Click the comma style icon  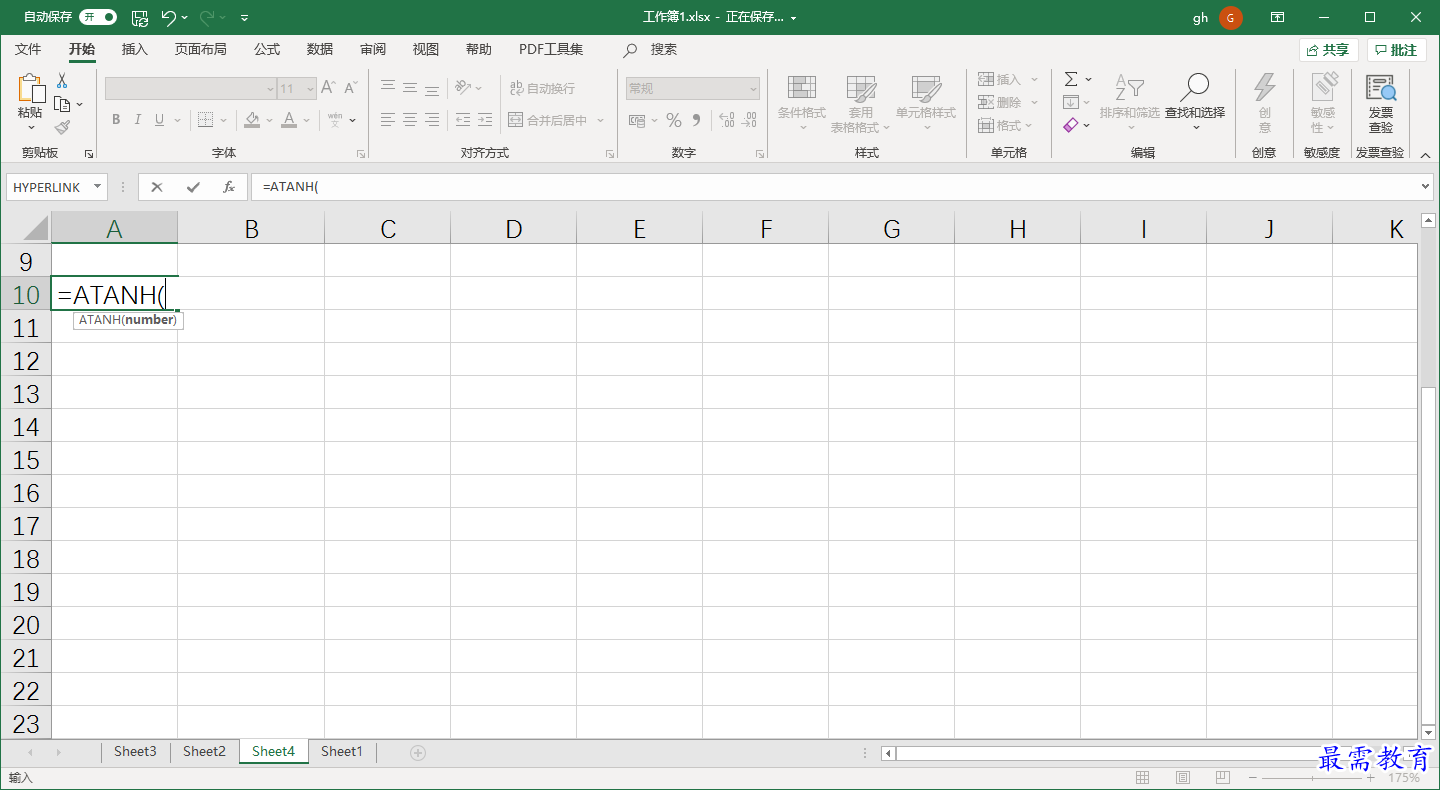696,121
